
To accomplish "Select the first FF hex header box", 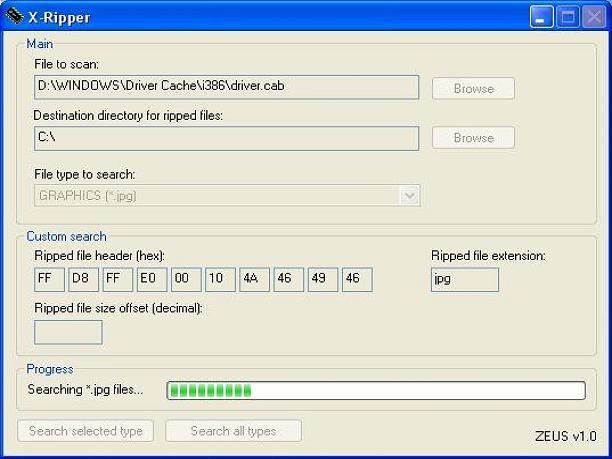I will [x=49, y=279].
